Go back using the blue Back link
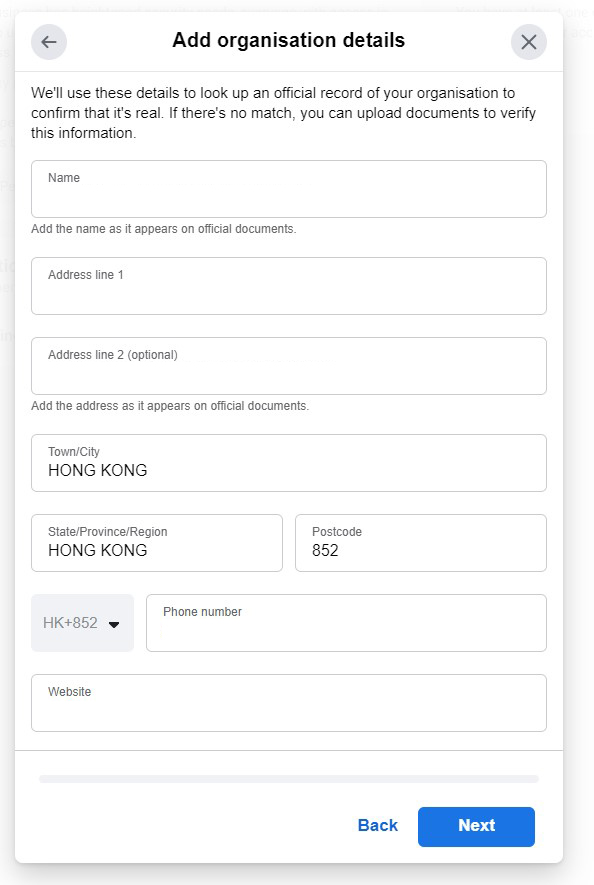 (x=378, y=825)
